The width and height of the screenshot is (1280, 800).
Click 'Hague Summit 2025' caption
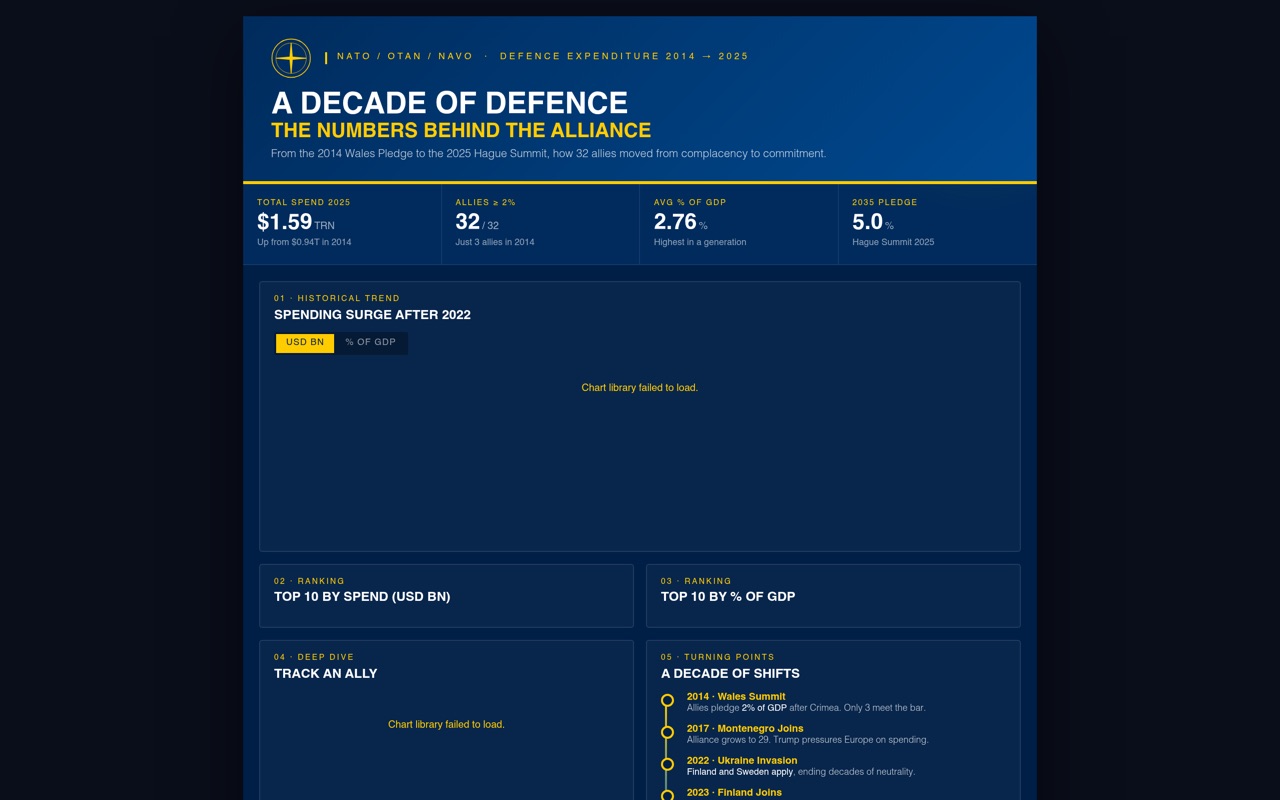893,242
